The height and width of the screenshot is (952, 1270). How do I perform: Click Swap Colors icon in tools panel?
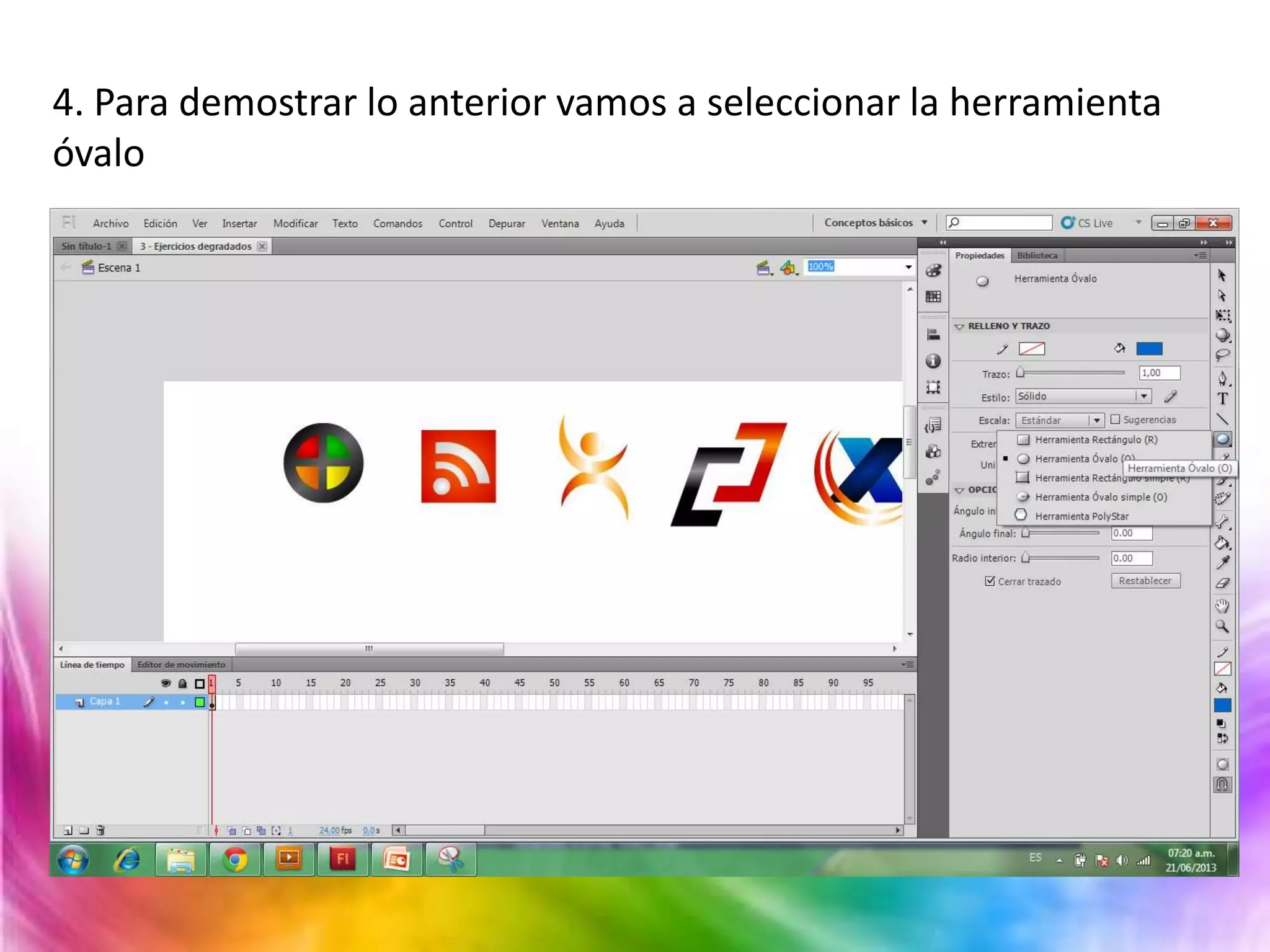click(1222, 738)
